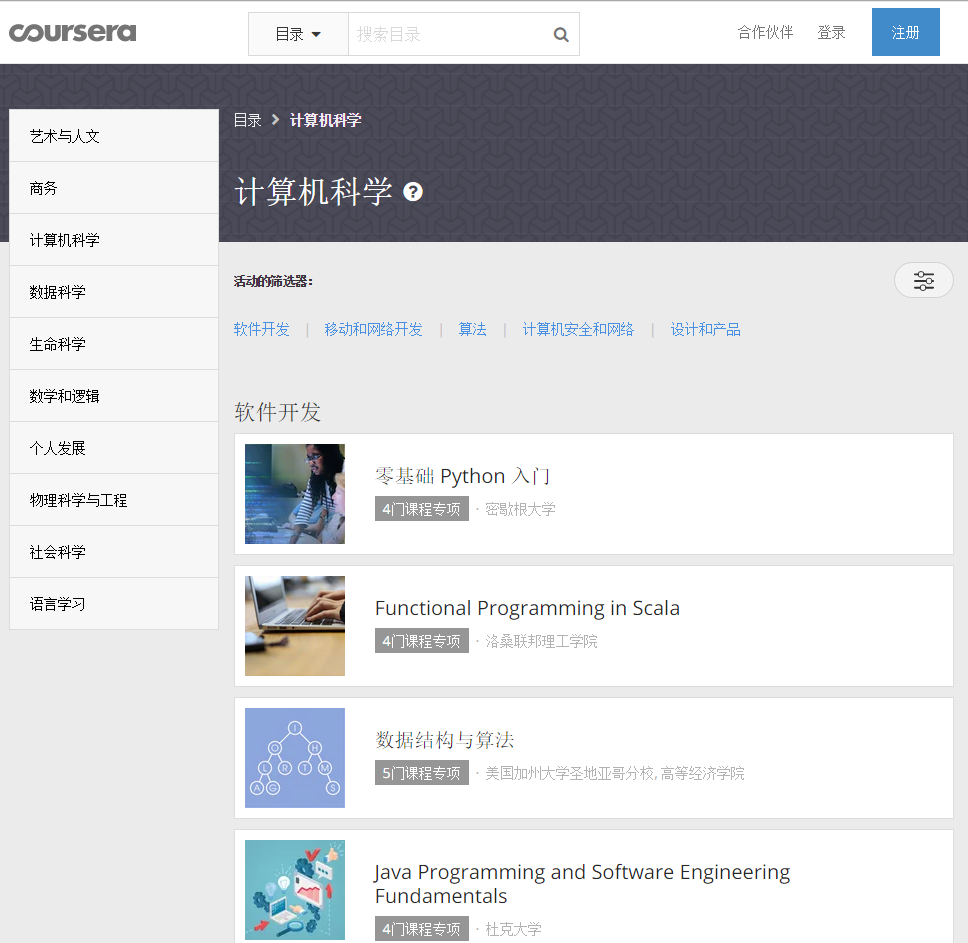
Task: Click the Coursera logo
Action: coord(72,33)
